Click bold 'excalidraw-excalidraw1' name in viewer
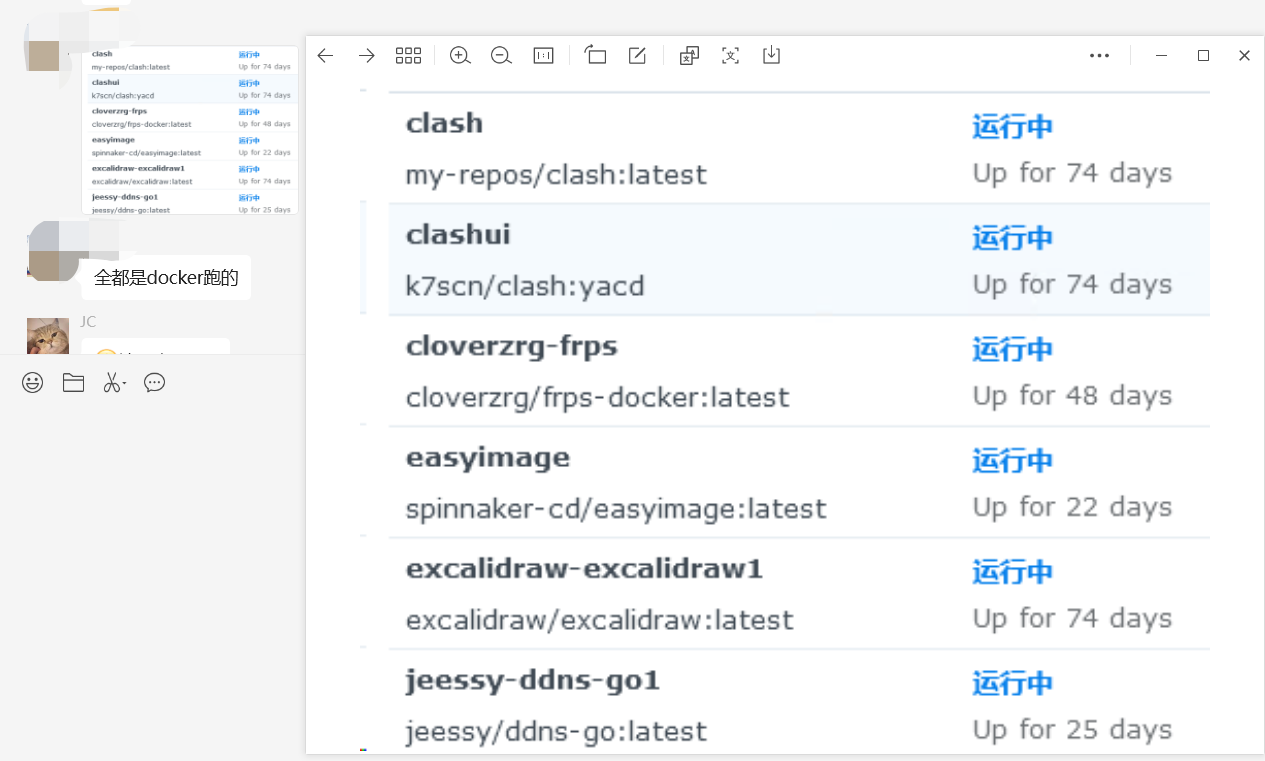This screenshot has width=1265, height=761. point(585,569)
